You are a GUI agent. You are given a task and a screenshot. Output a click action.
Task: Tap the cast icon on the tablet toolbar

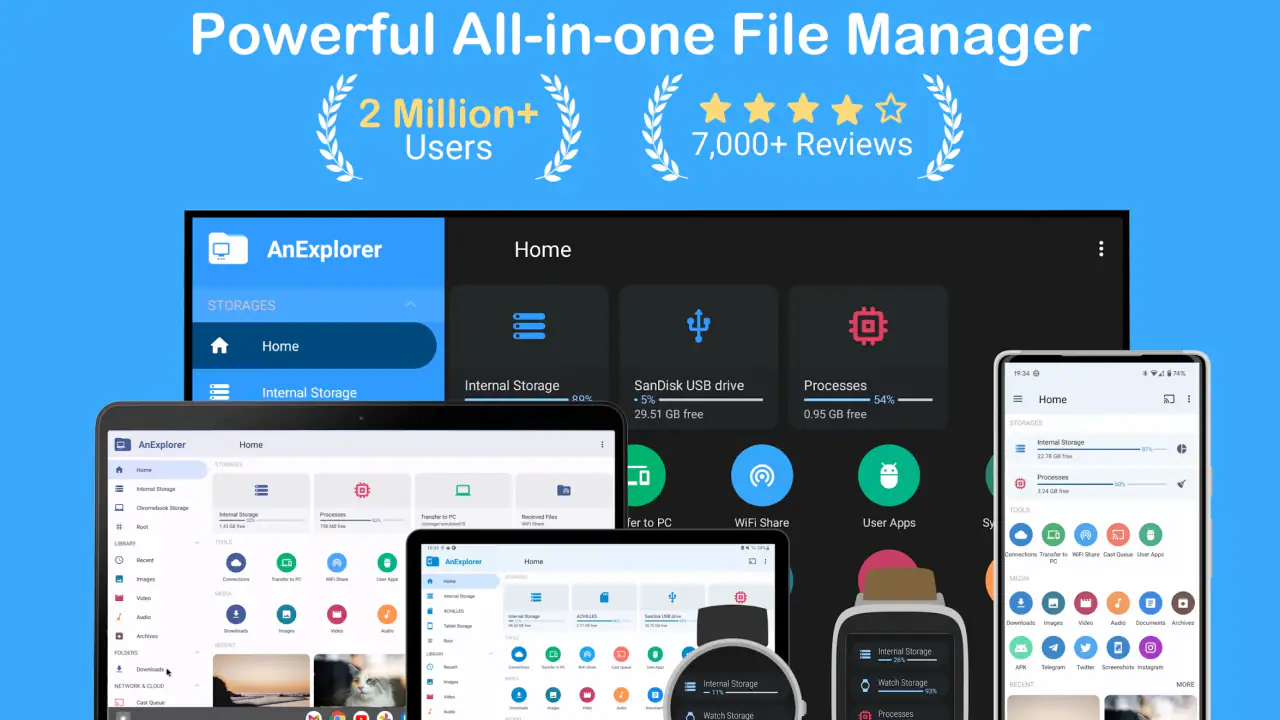click(752, 561)
